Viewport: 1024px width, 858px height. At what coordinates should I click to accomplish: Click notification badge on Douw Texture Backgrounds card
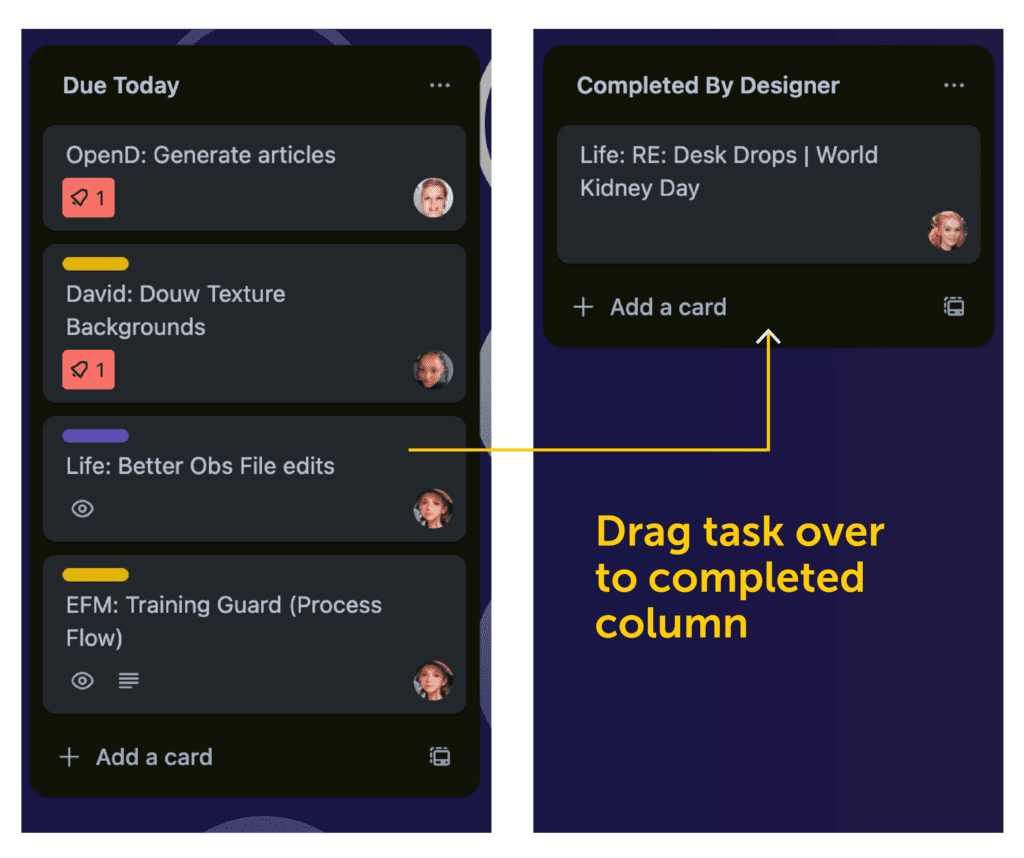88,370
